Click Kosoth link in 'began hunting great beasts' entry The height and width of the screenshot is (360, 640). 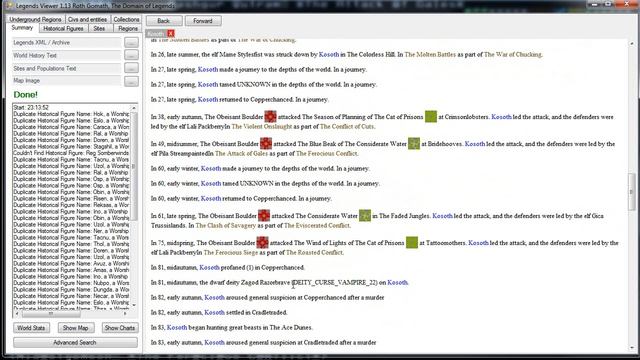[177, 327]
